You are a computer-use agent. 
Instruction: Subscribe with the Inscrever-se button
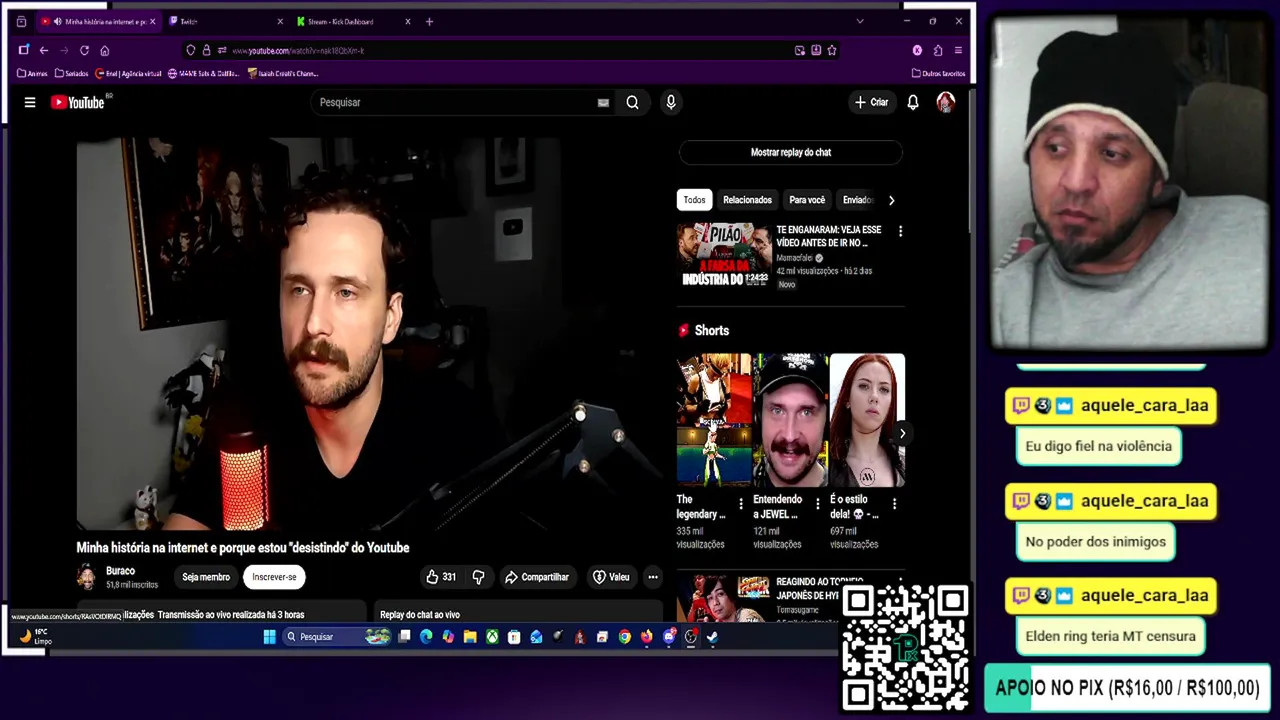274,577
